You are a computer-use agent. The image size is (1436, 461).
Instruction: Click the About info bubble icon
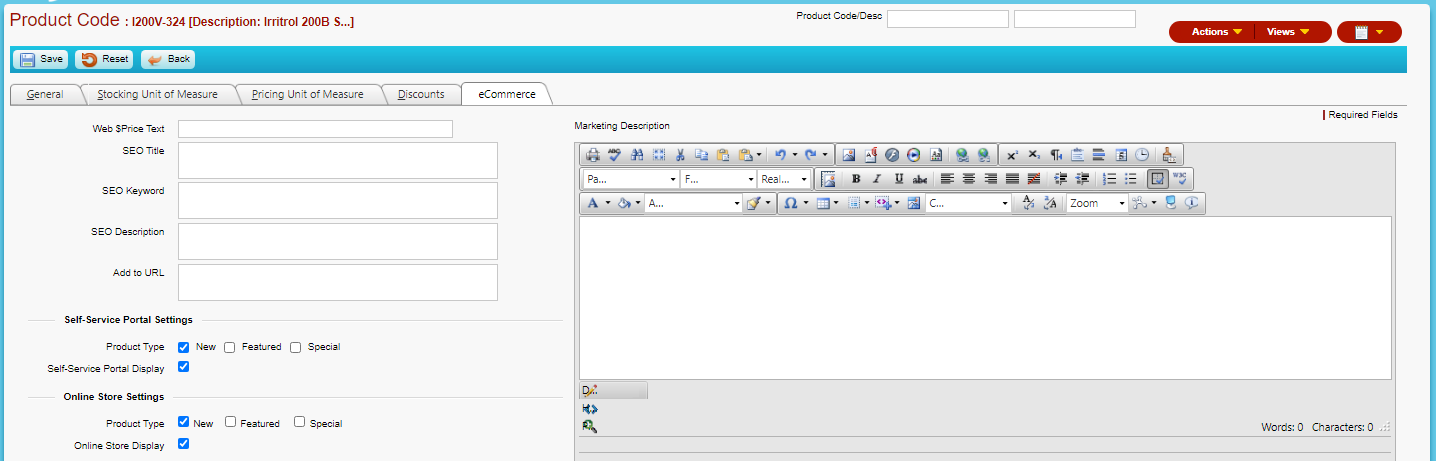[1191, 203]
